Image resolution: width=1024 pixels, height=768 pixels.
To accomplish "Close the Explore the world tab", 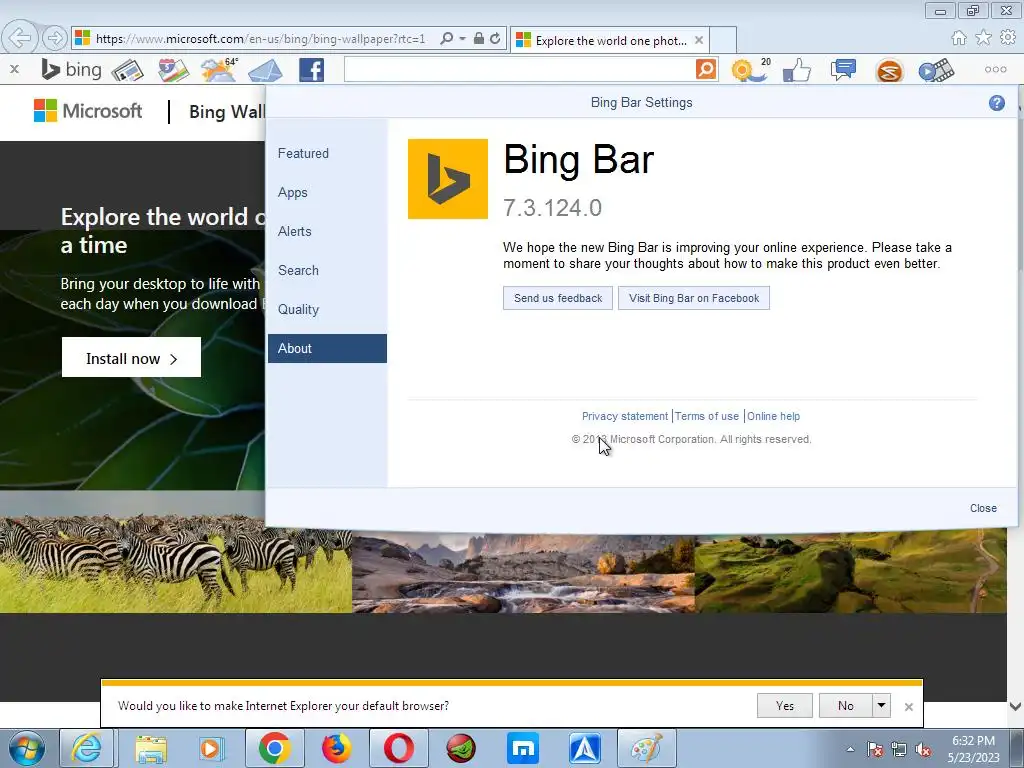I will pyautogui.click(x=699, y=40).
